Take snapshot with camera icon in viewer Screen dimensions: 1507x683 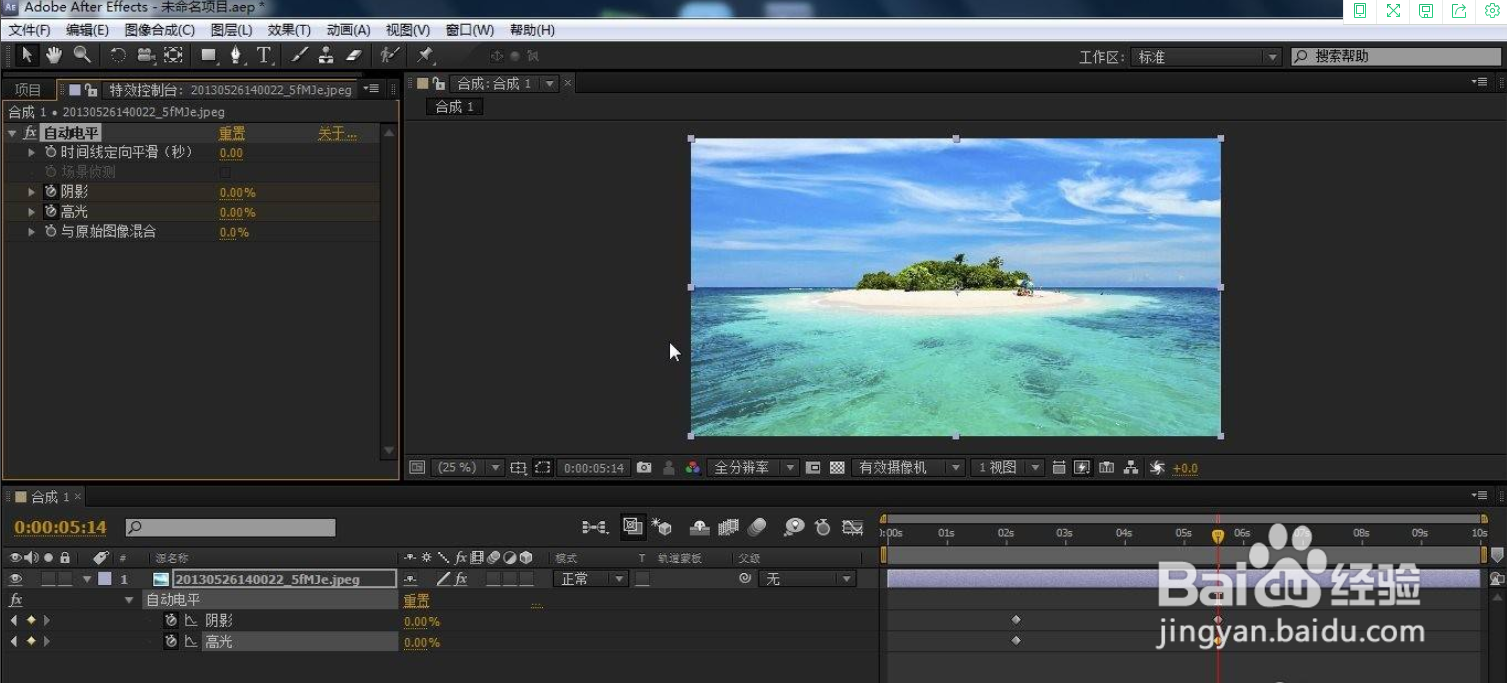coord(644,468)
